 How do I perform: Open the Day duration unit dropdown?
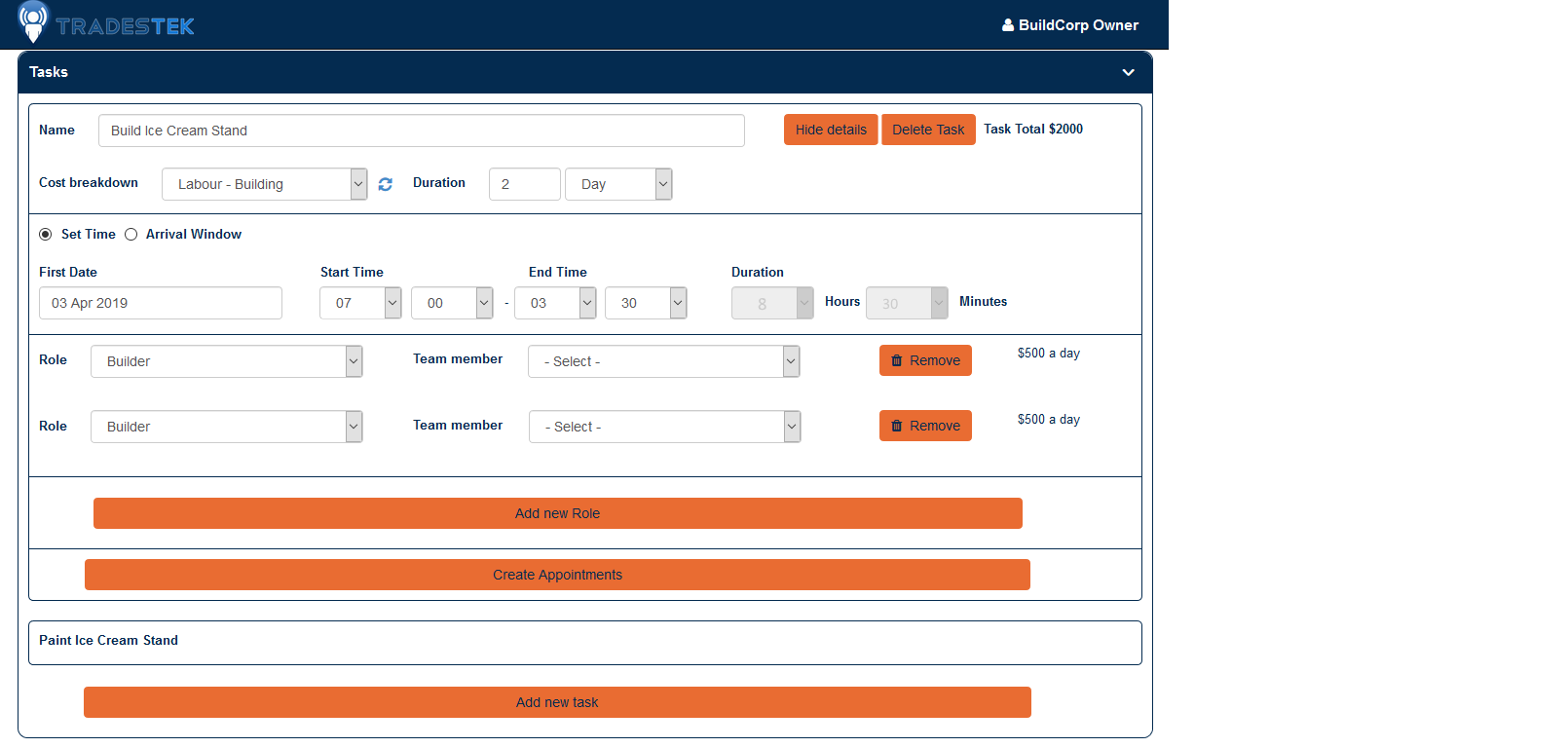(618, 184)
